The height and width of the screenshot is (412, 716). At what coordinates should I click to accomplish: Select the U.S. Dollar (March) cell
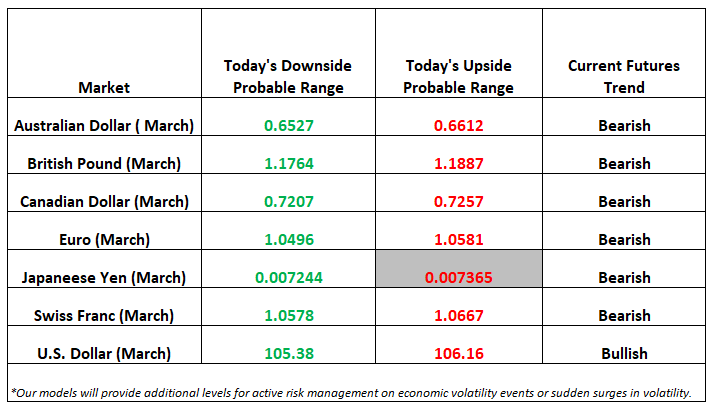pos(104,345)
